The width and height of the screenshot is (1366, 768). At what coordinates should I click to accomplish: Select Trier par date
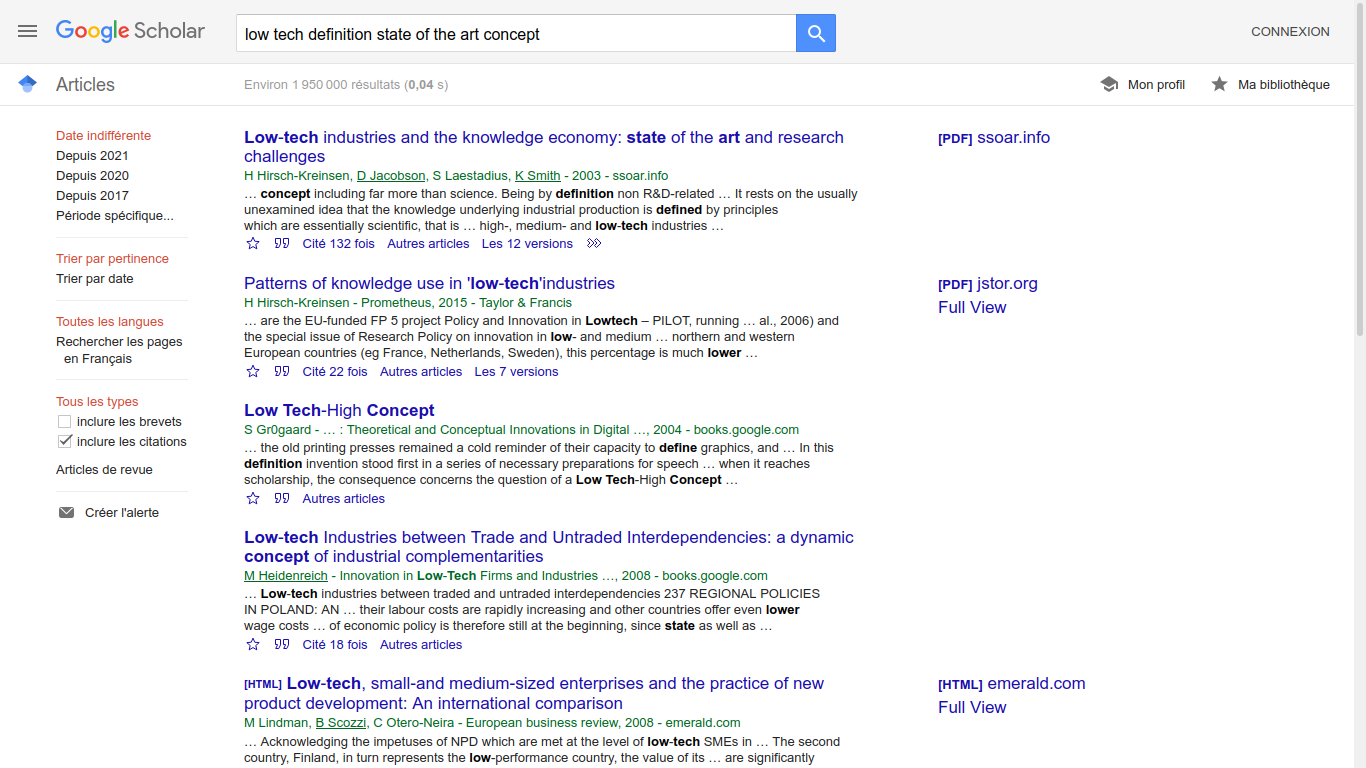pyautogui.click(x=95, y=278)
